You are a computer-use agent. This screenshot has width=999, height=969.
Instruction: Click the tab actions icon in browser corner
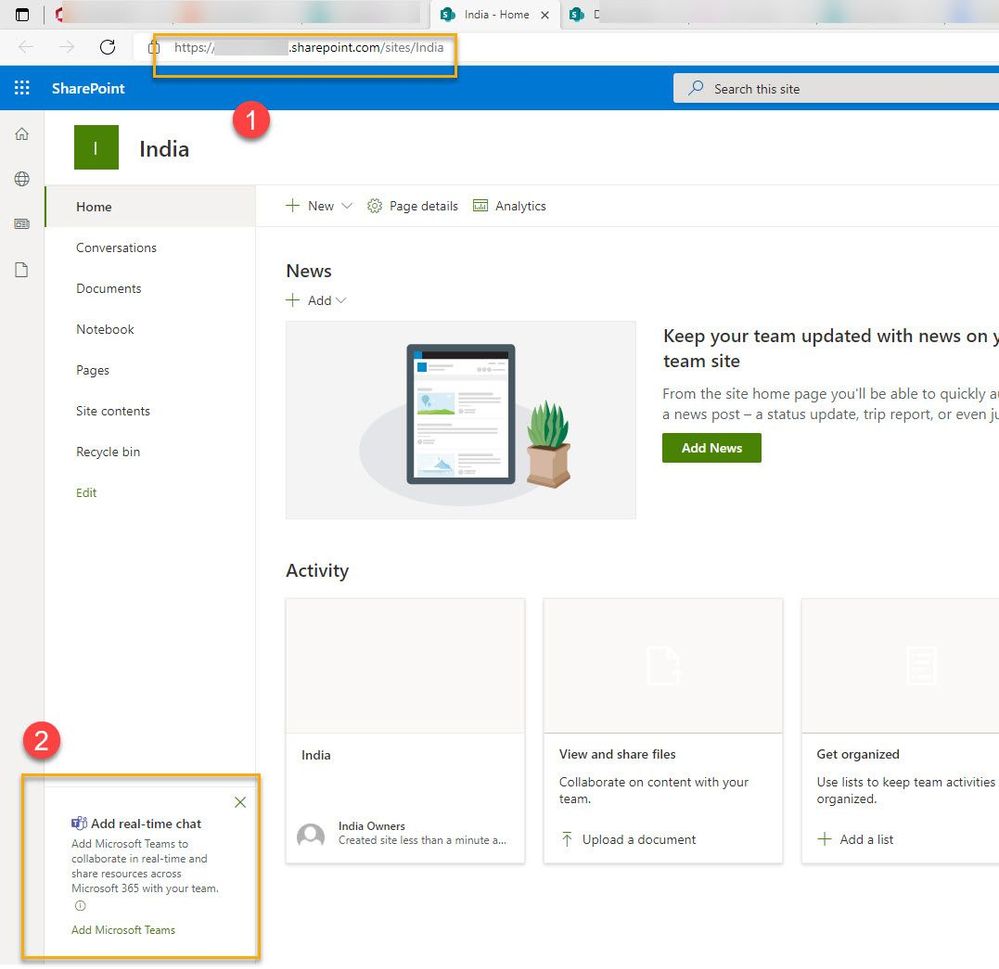pos(22,14)
